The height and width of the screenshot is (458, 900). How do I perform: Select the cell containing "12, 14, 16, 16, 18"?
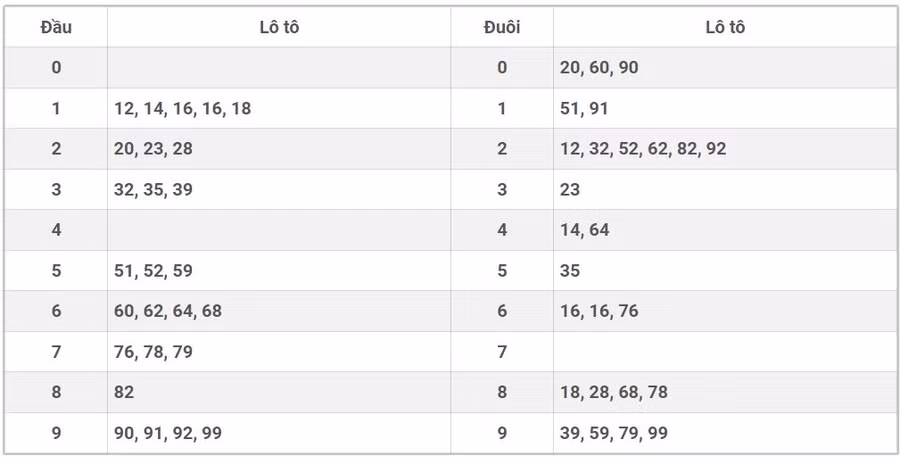click(x=183, y=108)
